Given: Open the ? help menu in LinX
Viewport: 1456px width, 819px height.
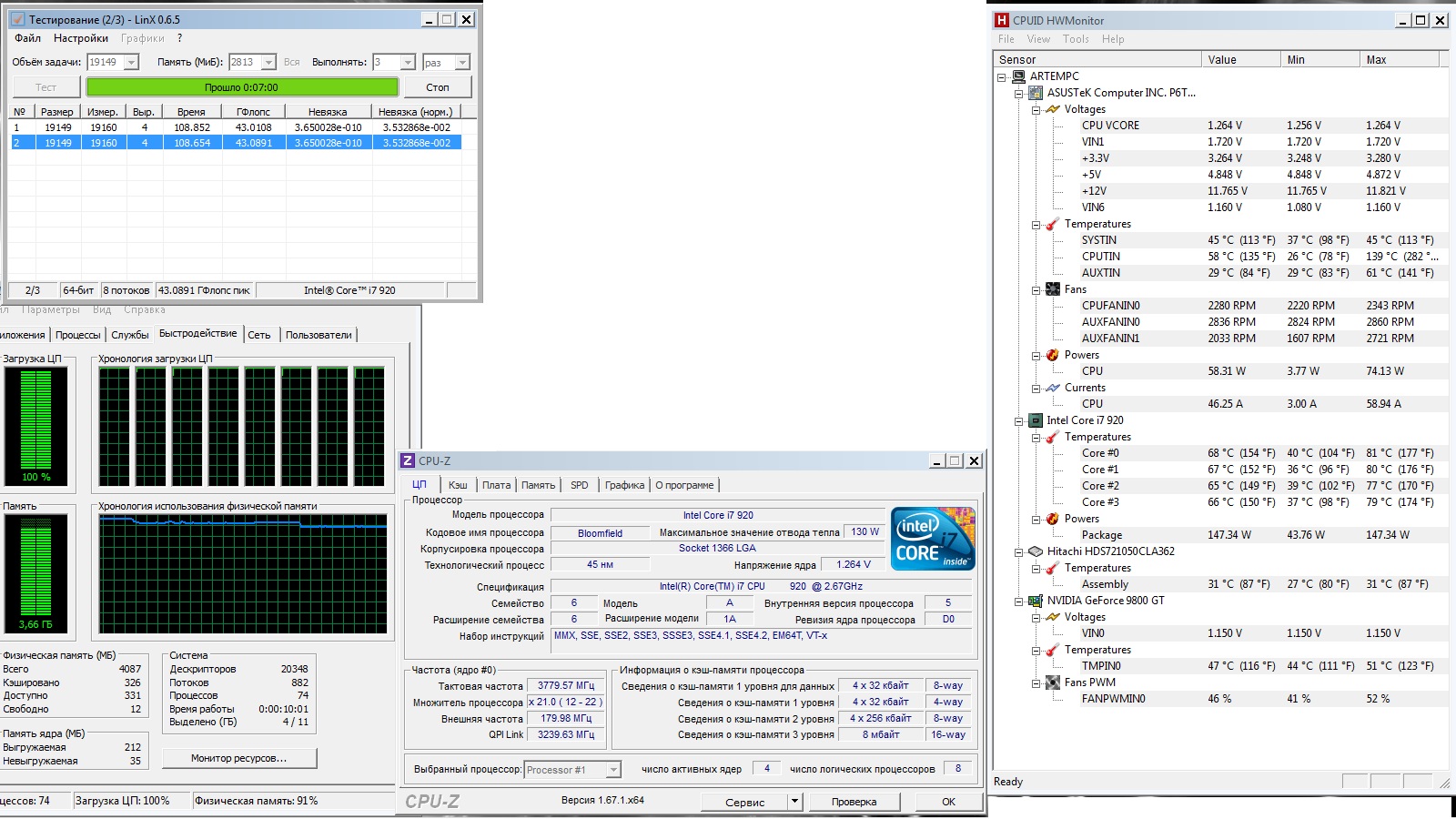Looking at the screenshot, I should click(179, 38).
